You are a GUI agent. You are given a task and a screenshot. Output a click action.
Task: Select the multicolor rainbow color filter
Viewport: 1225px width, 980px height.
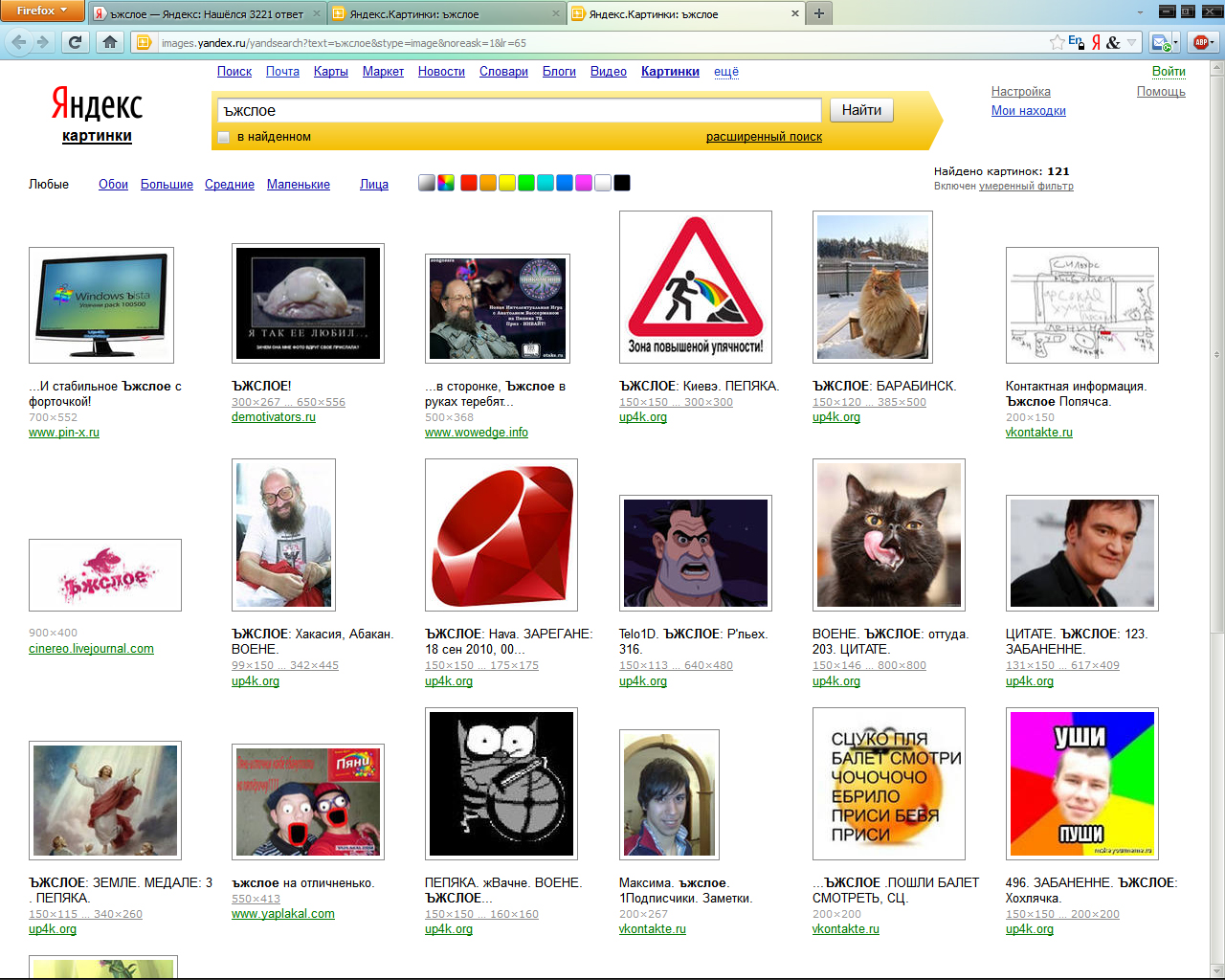point(446,183)
